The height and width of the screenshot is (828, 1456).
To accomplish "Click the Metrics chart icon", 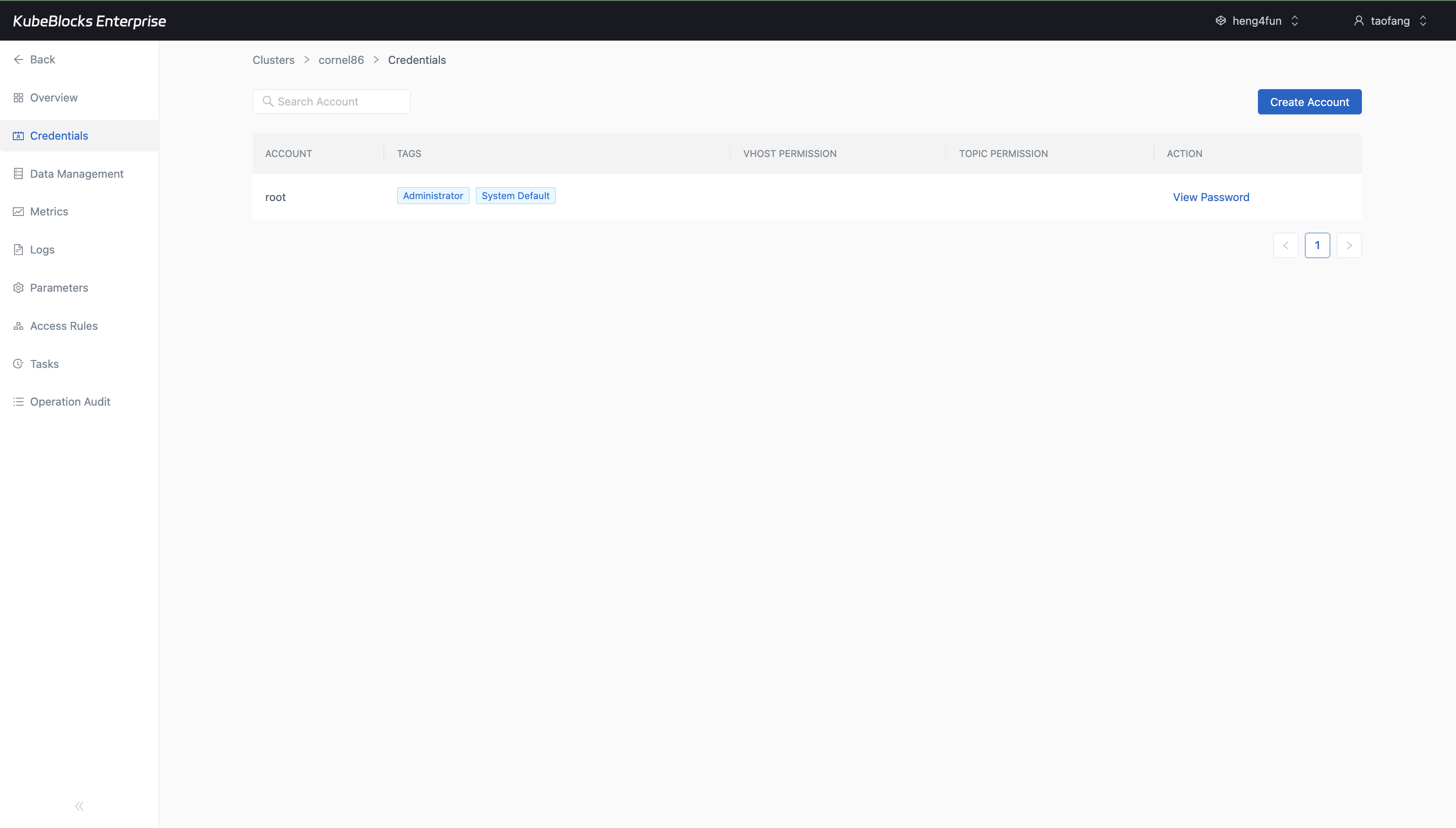I will [x=18, y=211].
